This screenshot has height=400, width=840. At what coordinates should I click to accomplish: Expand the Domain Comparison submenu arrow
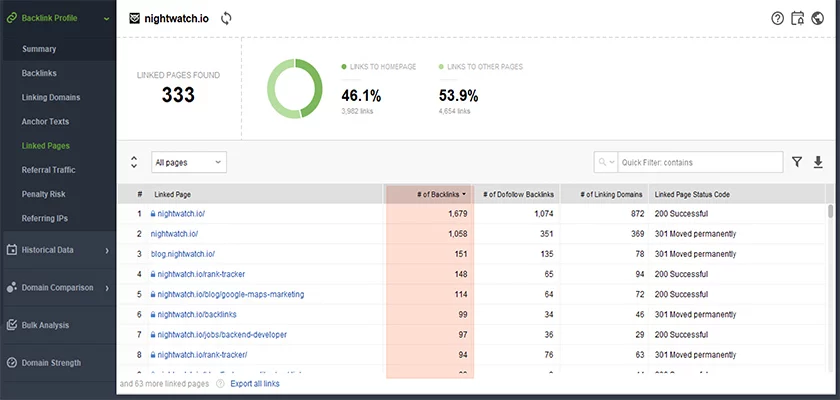pyautogui.click(x=107, y=288)
